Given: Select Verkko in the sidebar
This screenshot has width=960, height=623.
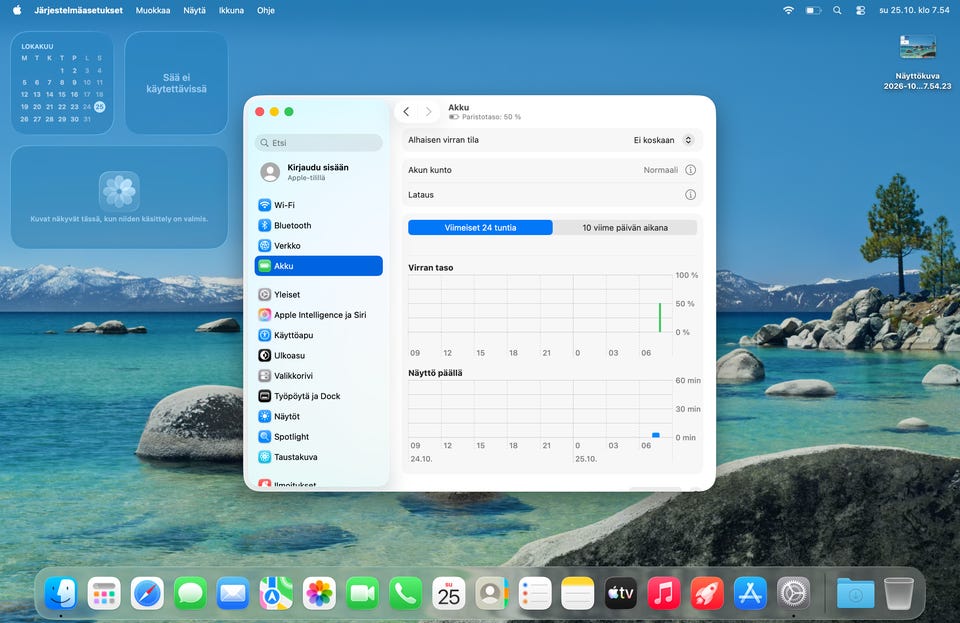Looking at the screenshot, I should tap(318, 245).
